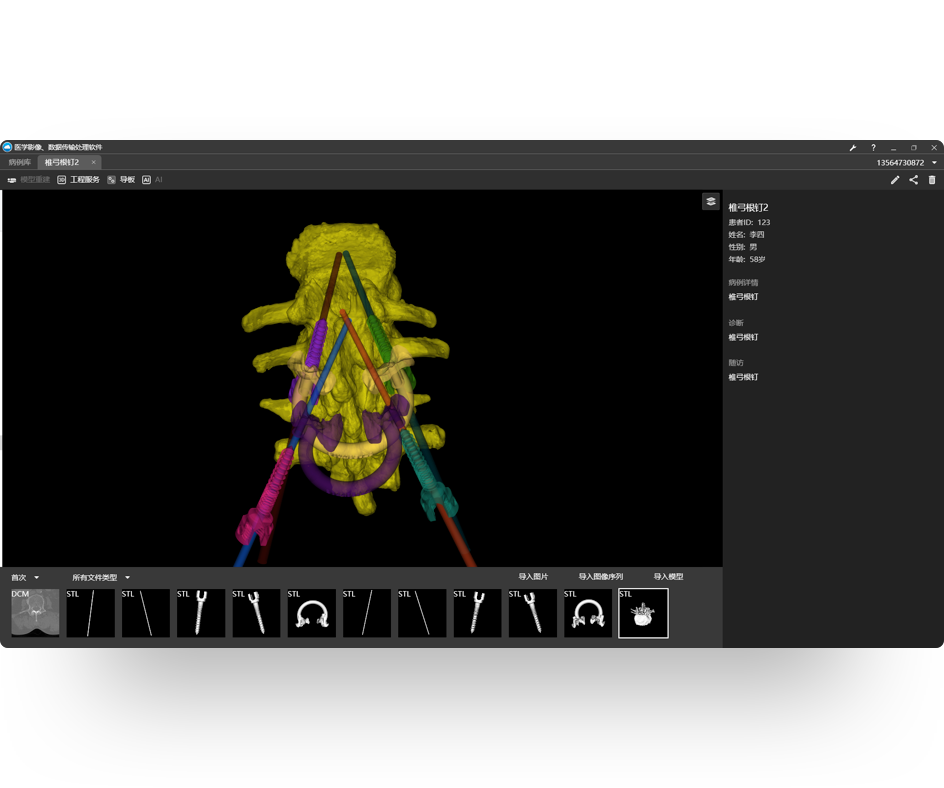Open the layers panel icon in viewport
This screenshot has width=944, height=788.
[x=710, y=201]
